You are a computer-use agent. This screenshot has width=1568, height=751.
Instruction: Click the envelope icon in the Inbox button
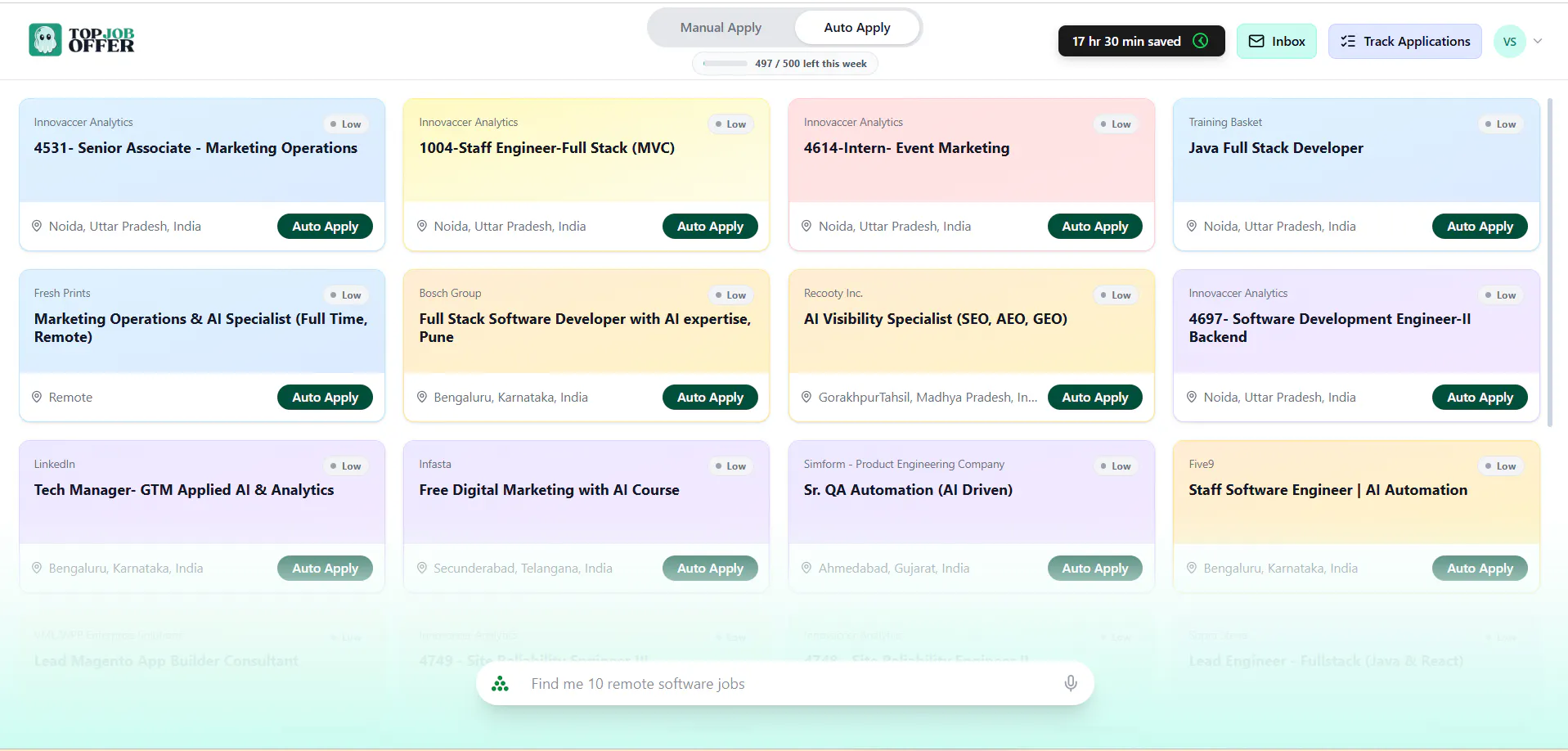tap(1256, 41)
